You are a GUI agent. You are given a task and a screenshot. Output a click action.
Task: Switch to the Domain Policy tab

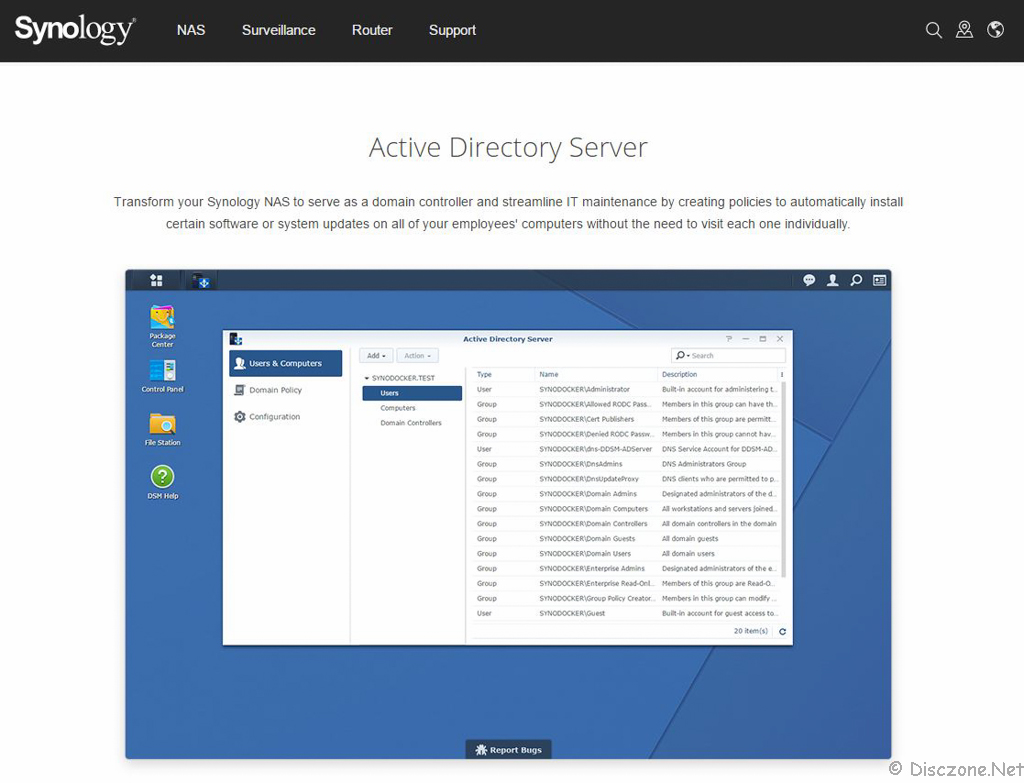click(285, 390)
